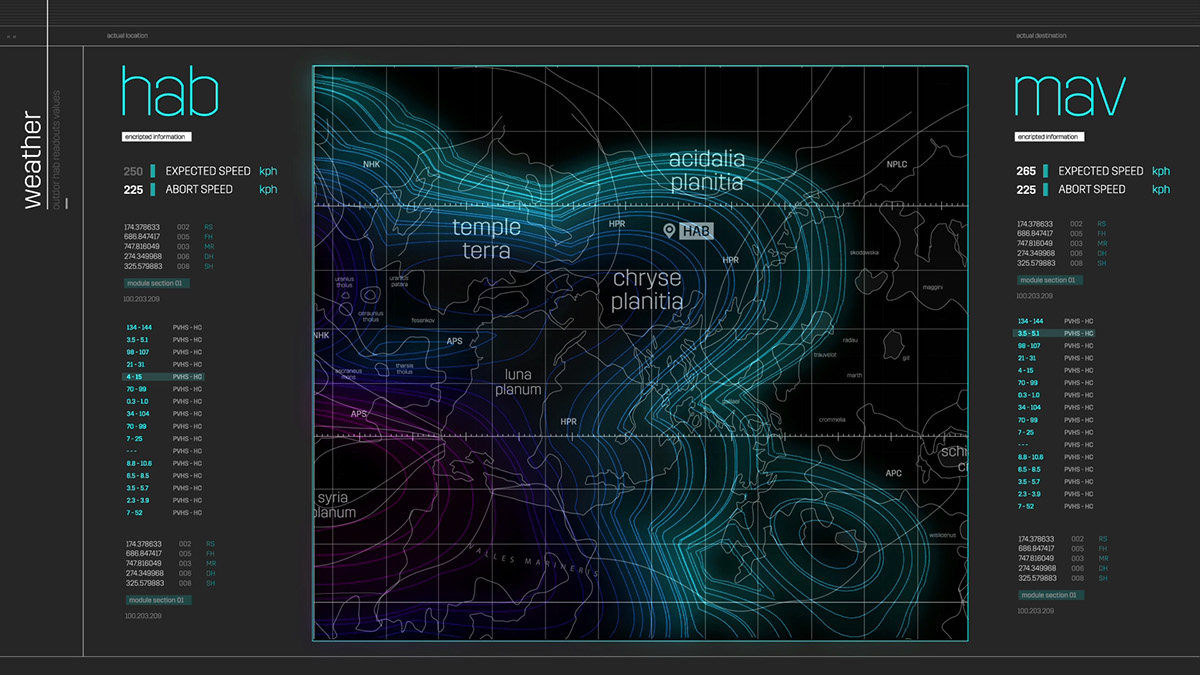Click the acidalia planitia region label
This screenshot has width=1200, height=675.
[x=706, y=171]
